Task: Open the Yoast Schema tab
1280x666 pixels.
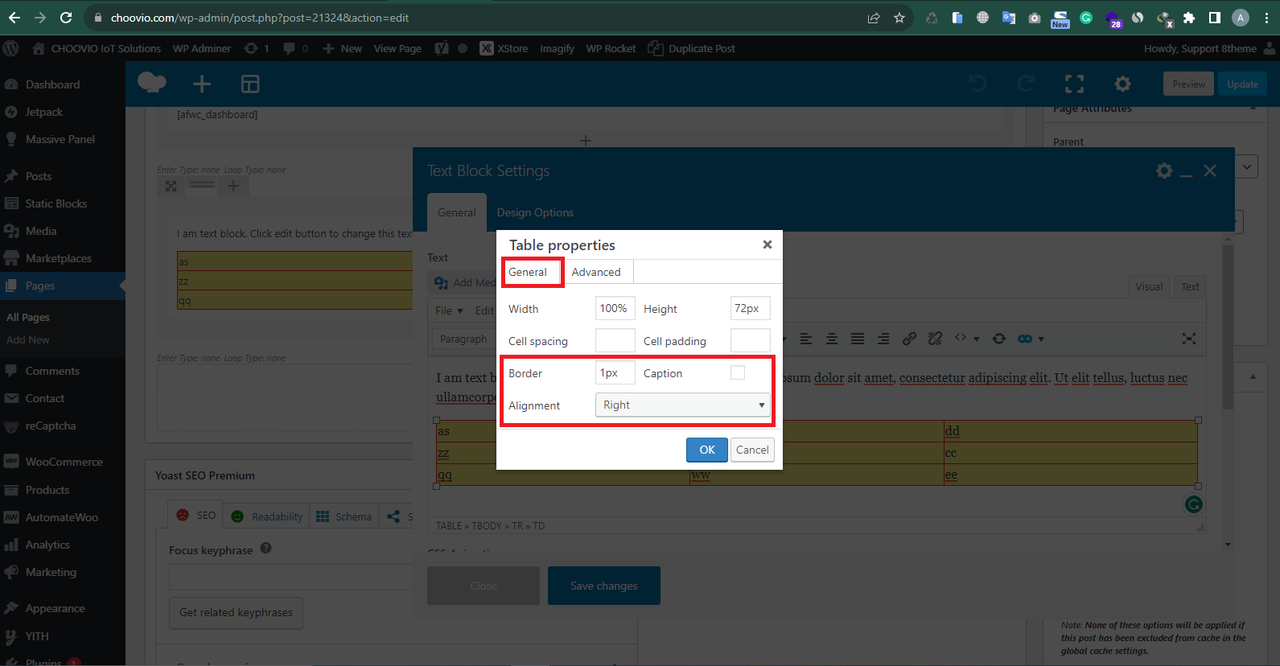Action: point(344,516)
